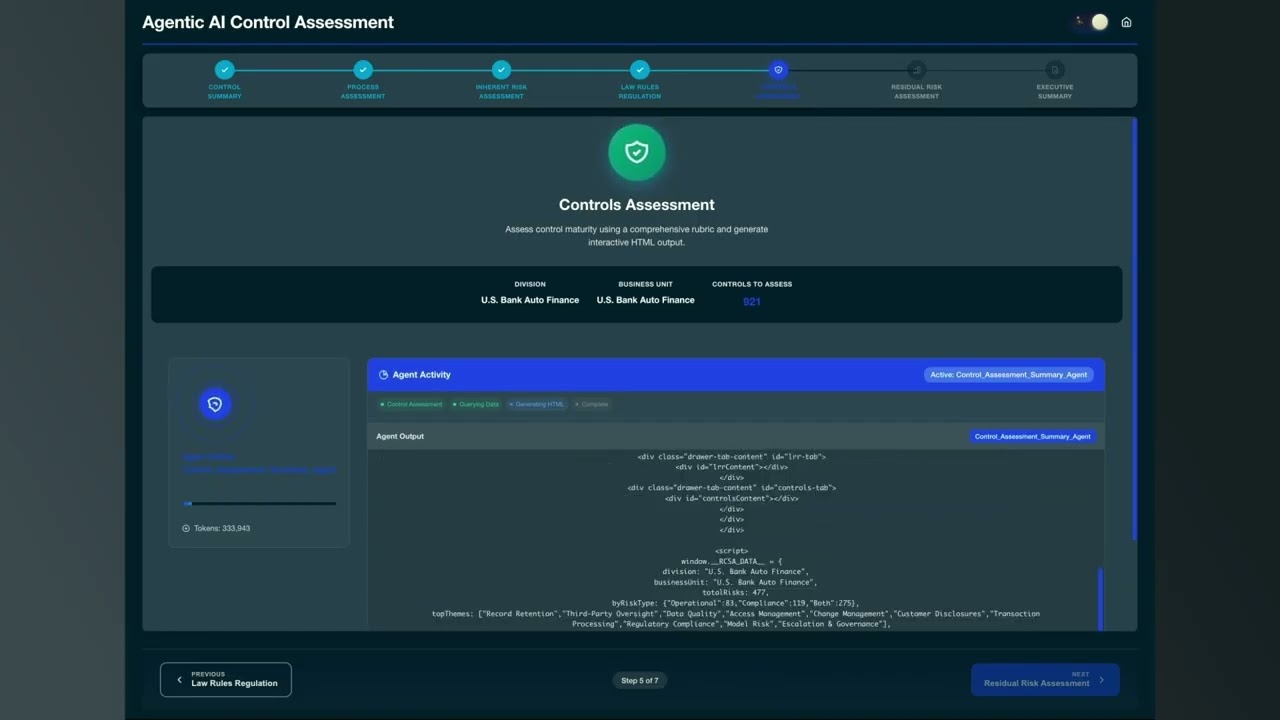Select the Querying Data status pill
The height and width of the screenshot is (720, 1280).
point(476,404)
